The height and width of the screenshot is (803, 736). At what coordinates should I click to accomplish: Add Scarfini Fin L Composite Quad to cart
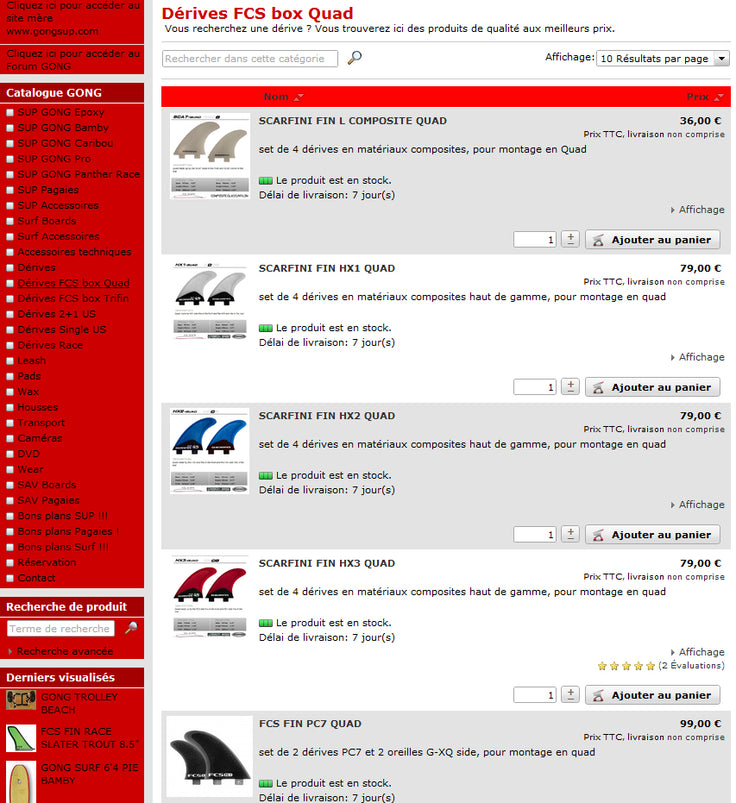(x=653, y=240)
